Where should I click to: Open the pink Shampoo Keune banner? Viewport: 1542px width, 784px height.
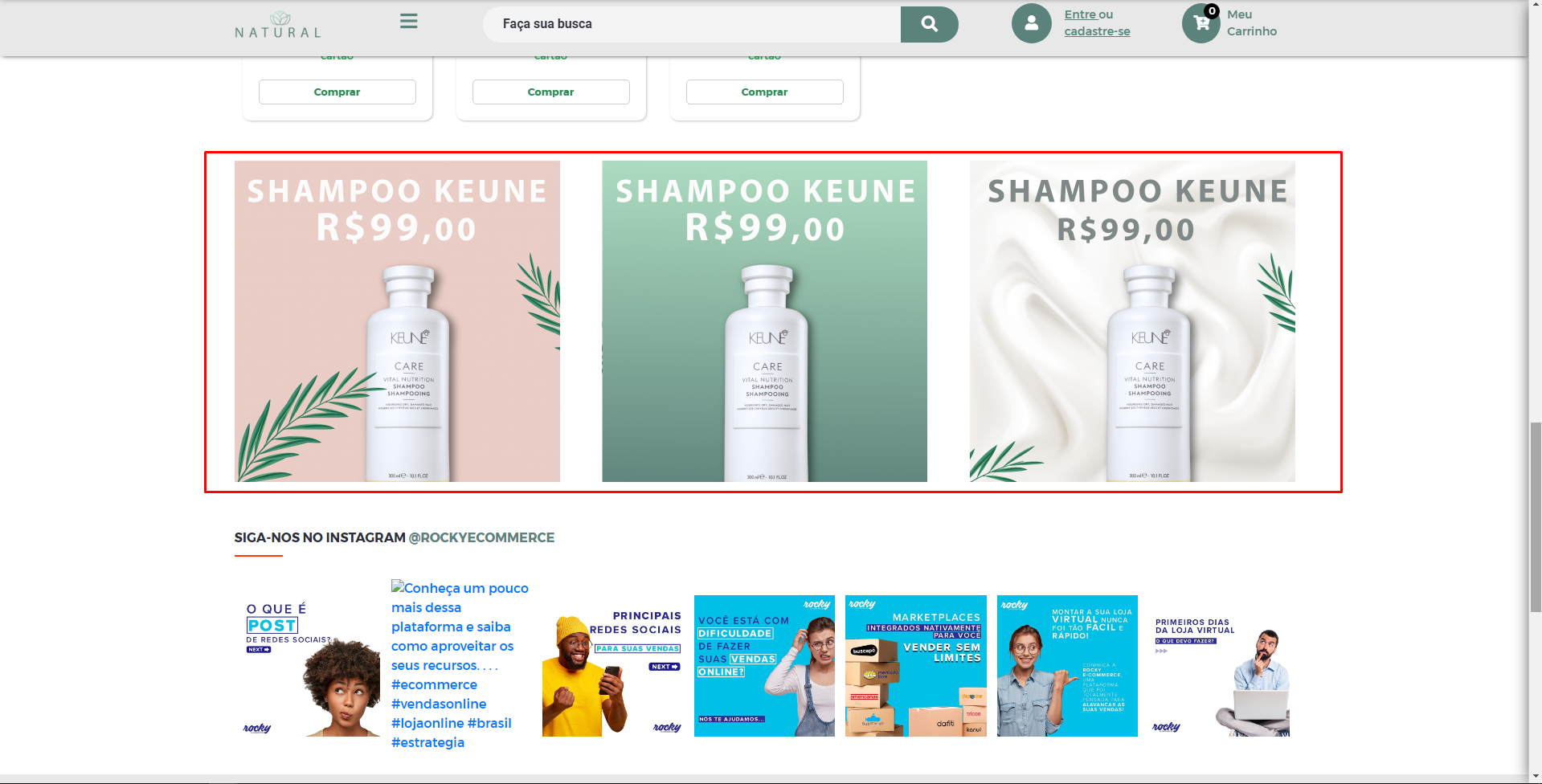click(x=397, y=321)
